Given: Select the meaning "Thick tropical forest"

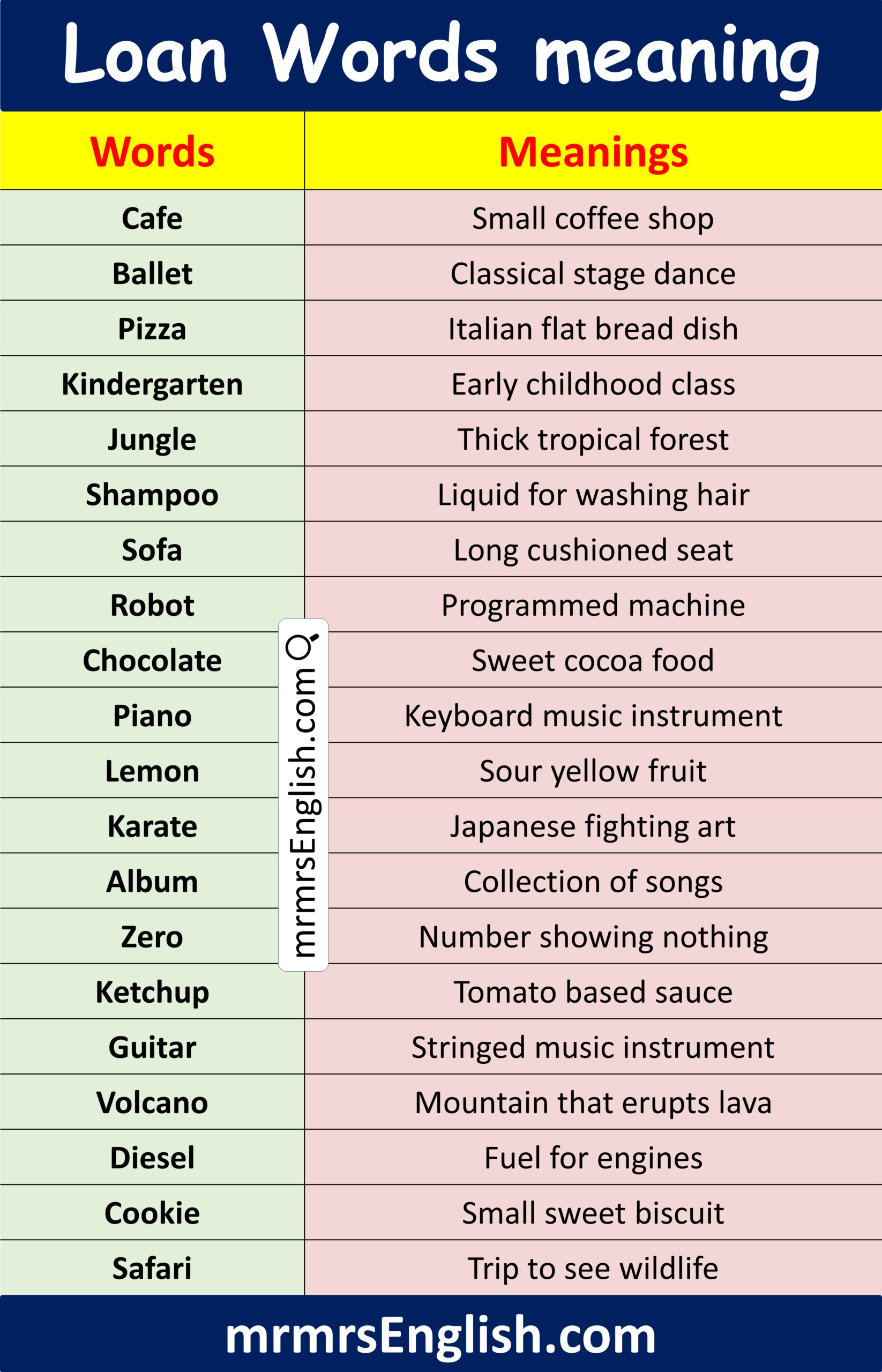Looking at the screenshot, I should click(x=593, y=439).
